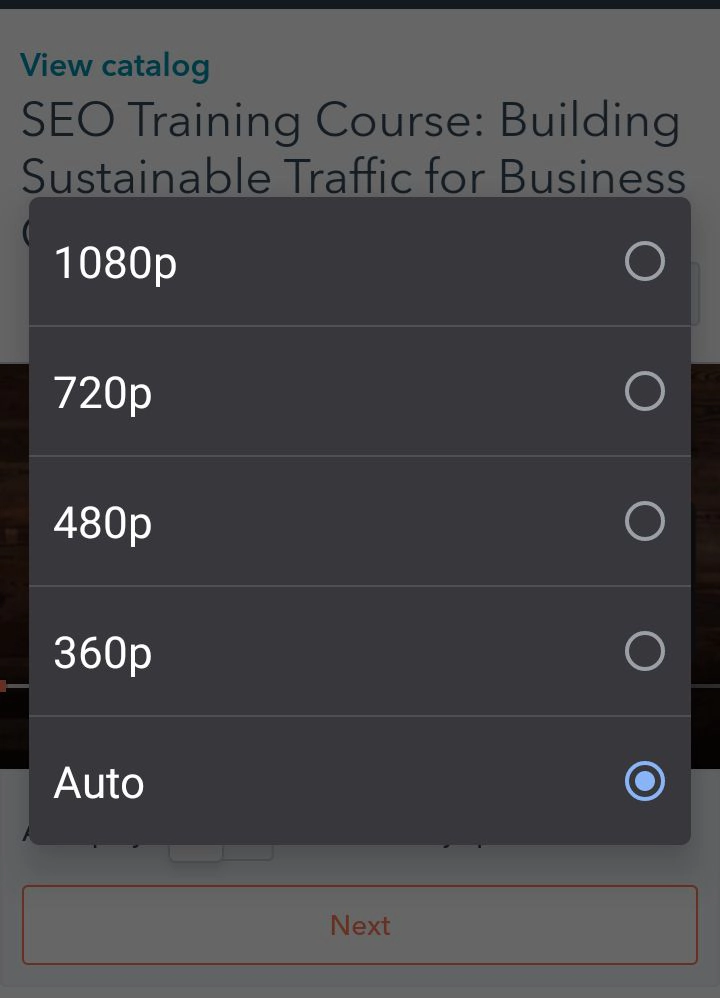
Task: Select the 1080p radio button
Action: tap(644, 262)
